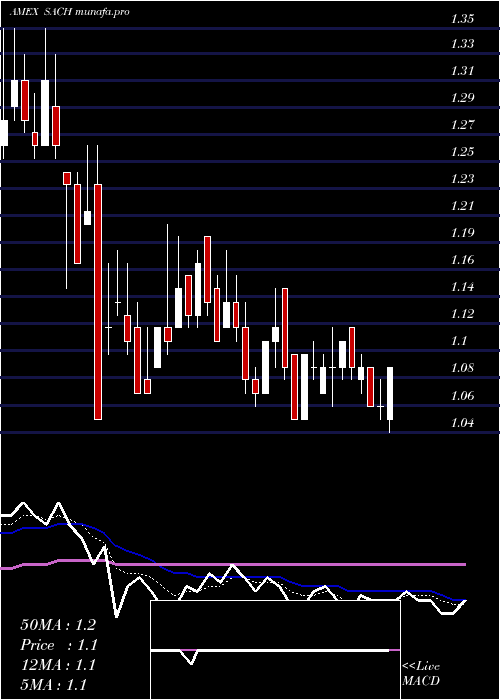Click the dip in the MACD line
The image size is (500, 700).
tap(191, 658)
